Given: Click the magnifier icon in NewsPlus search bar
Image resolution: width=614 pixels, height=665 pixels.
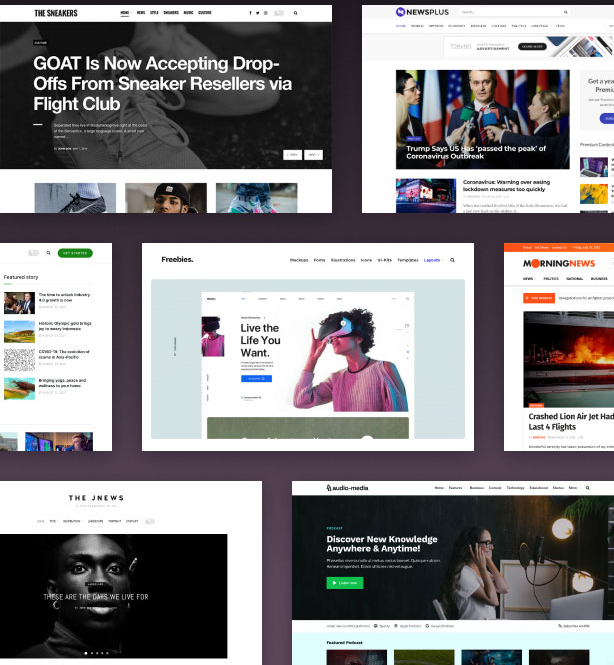Looking at the screenshot, I should coord(566,12).
